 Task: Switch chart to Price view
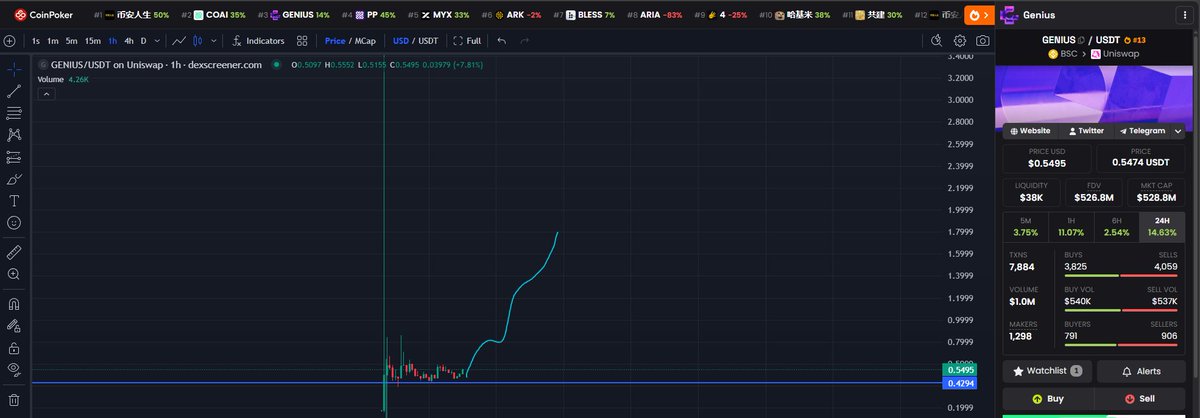click(x=335, y=41)
